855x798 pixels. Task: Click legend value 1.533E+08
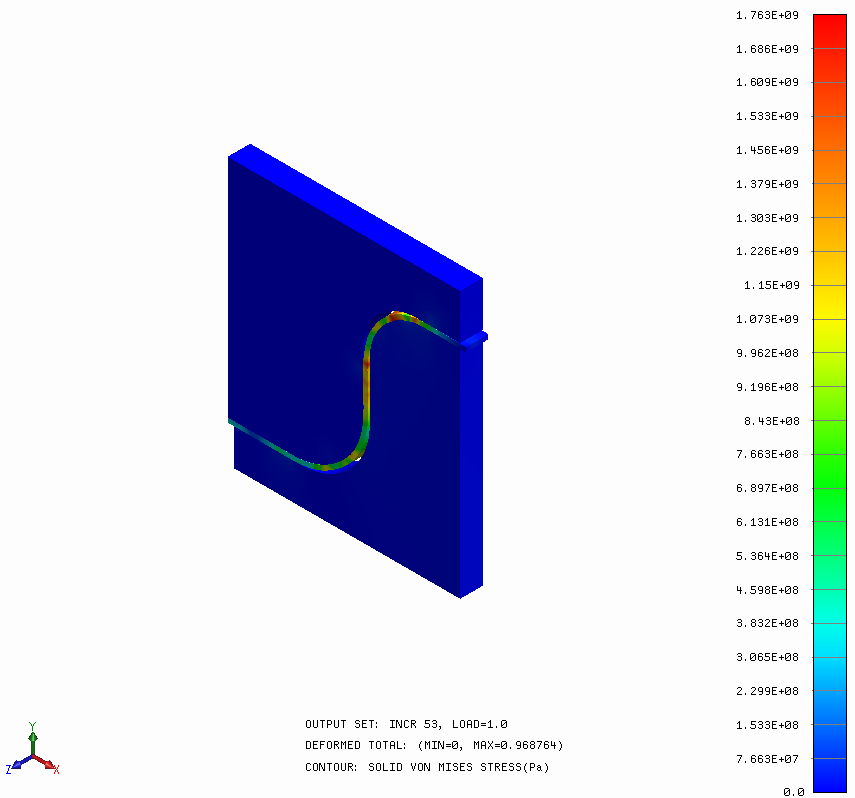(x=767, y=725)
